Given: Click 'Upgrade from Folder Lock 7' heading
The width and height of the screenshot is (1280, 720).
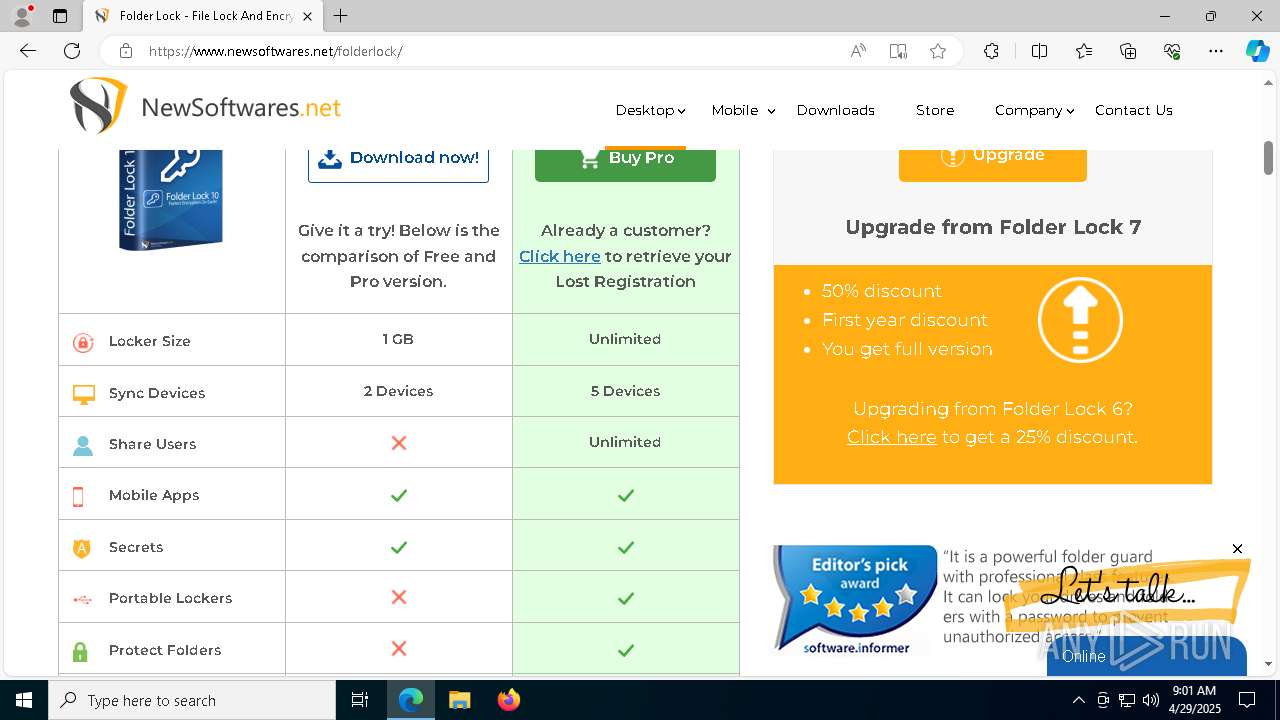Looking at the screenshot, I should click(993, 227).
